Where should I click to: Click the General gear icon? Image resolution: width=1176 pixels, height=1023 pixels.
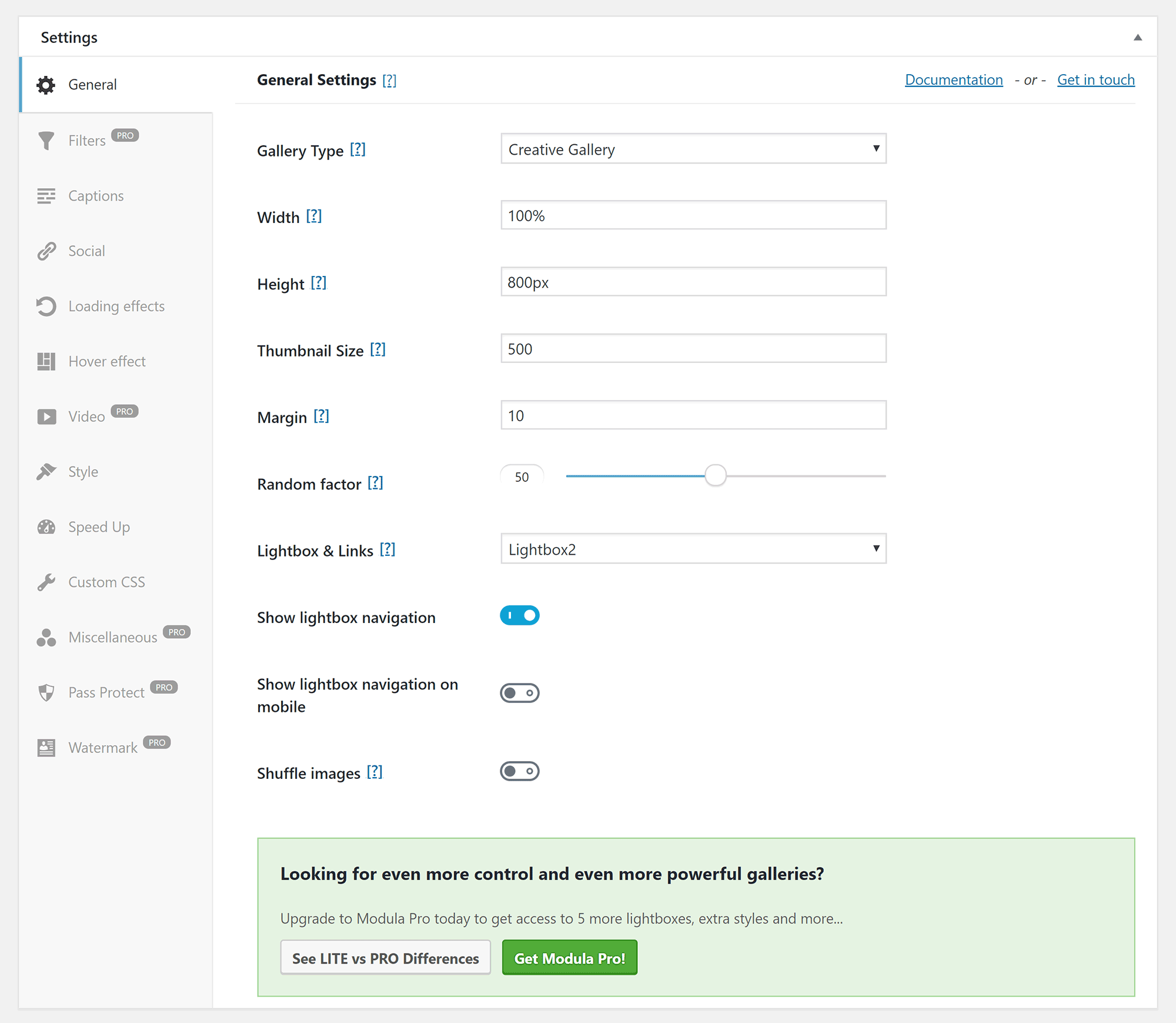(46, 85)
